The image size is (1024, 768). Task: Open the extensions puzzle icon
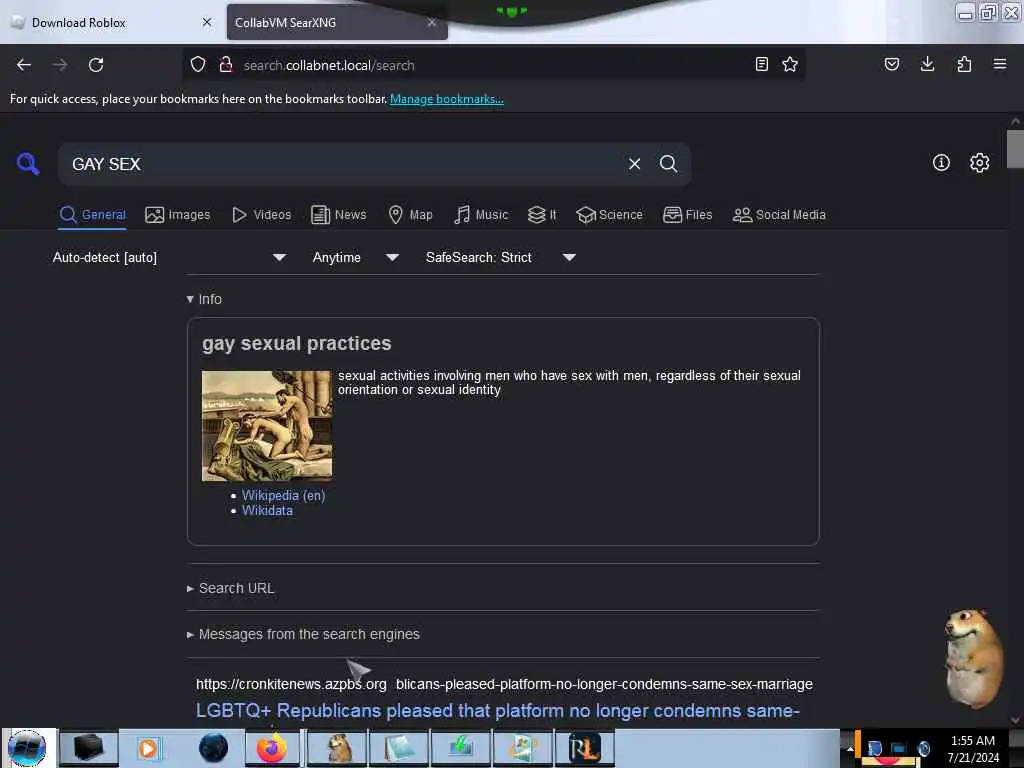[x=964, y=64]
